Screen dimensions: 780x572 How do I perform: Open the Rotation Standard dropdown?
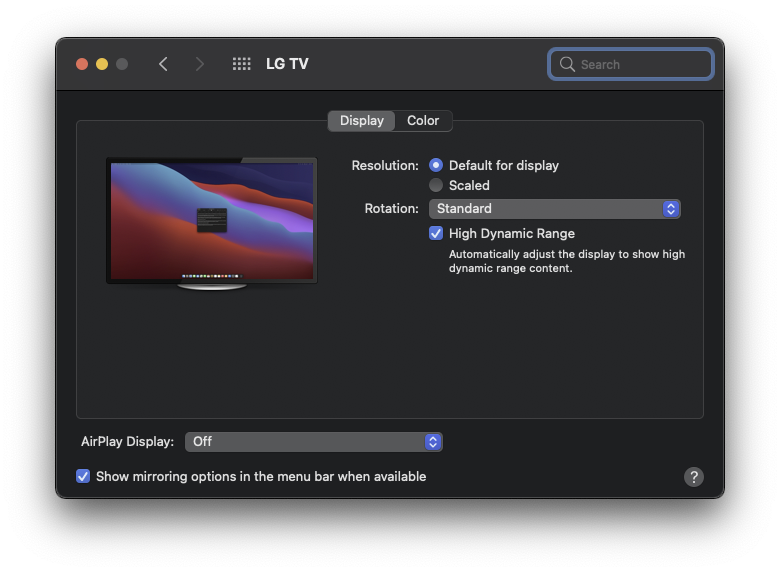555,209
